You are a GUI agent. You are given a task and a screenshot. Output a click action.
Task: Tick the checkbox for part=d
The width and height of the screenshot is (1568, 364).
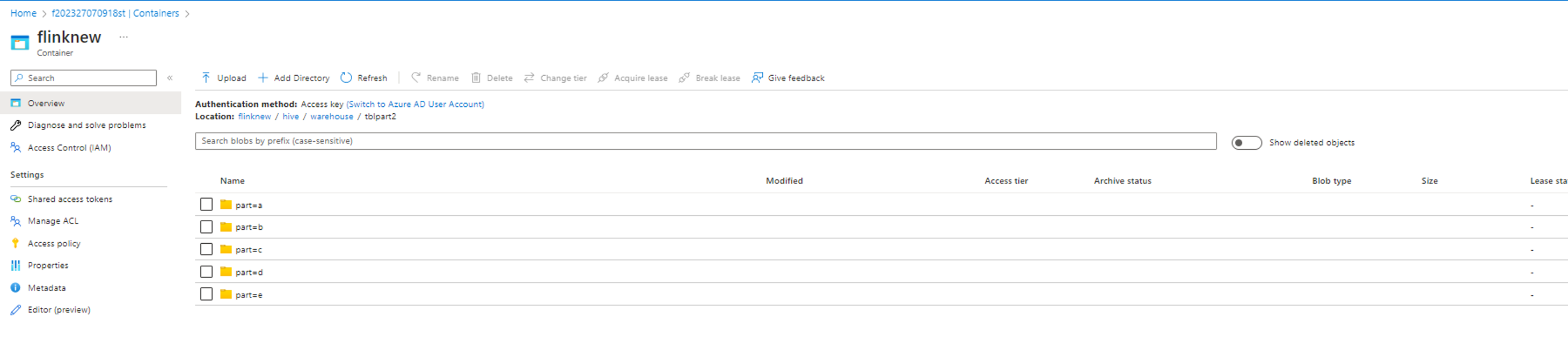[206, 272]
